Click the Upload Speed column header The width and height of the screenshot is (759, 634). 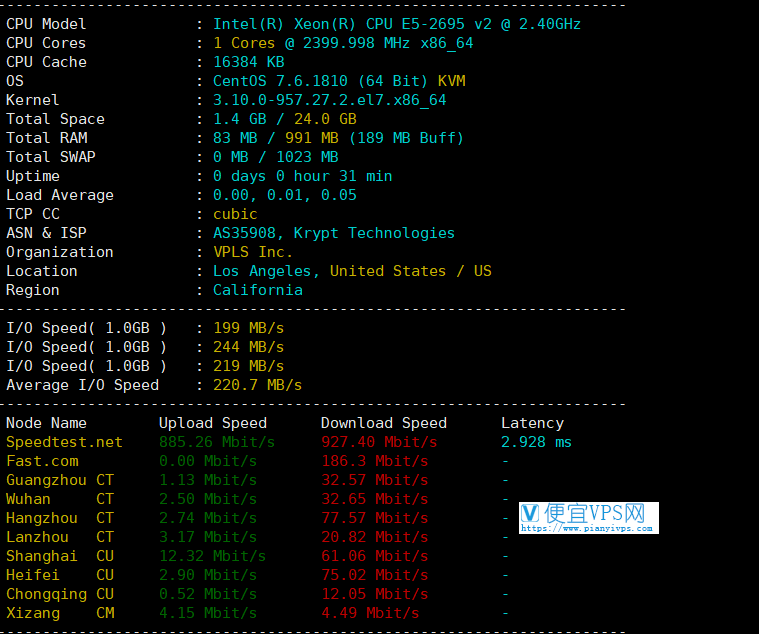213,423
